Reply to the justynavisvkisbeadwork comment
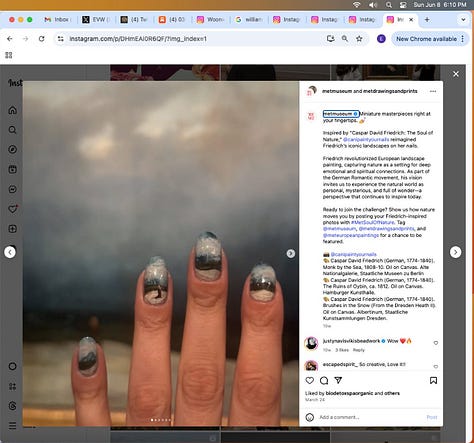Screen dimensions: 474x443 click(x=359, y=350)
